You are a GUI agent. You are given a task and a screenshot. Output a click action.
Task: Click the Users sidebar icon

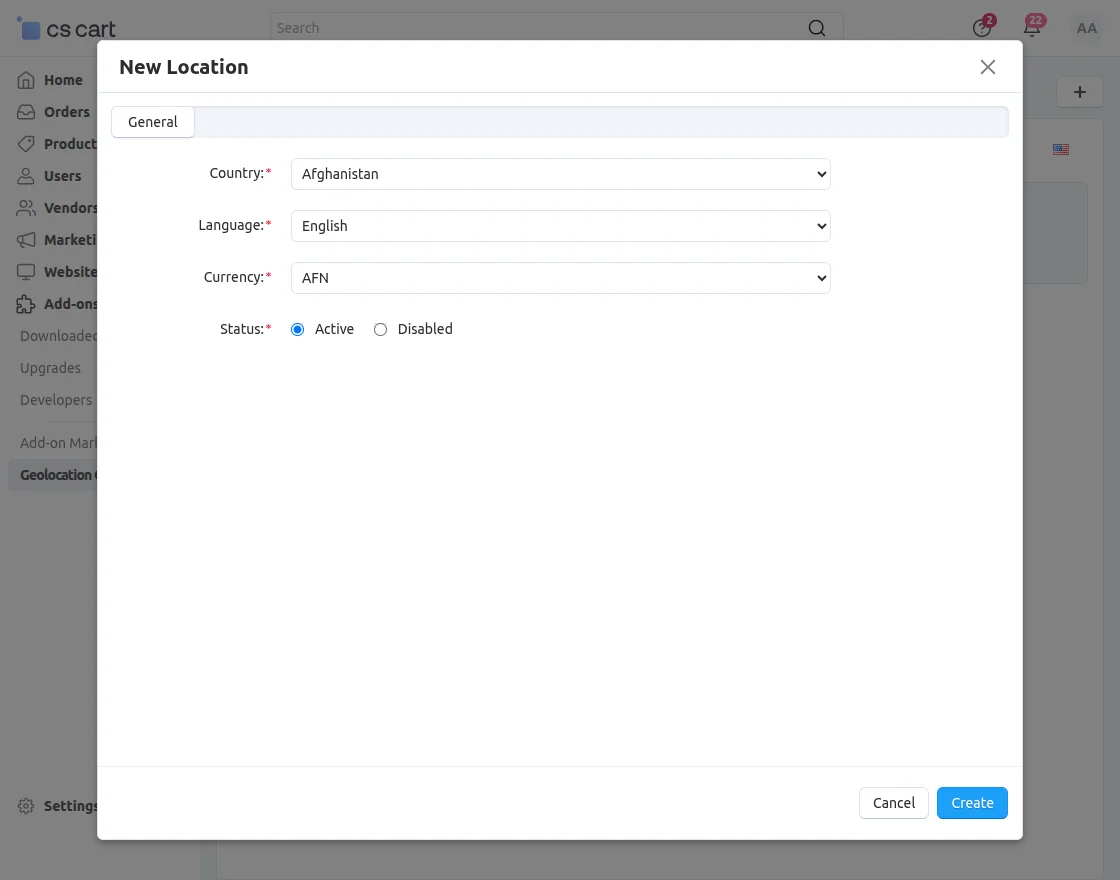(x=27, y=175)
